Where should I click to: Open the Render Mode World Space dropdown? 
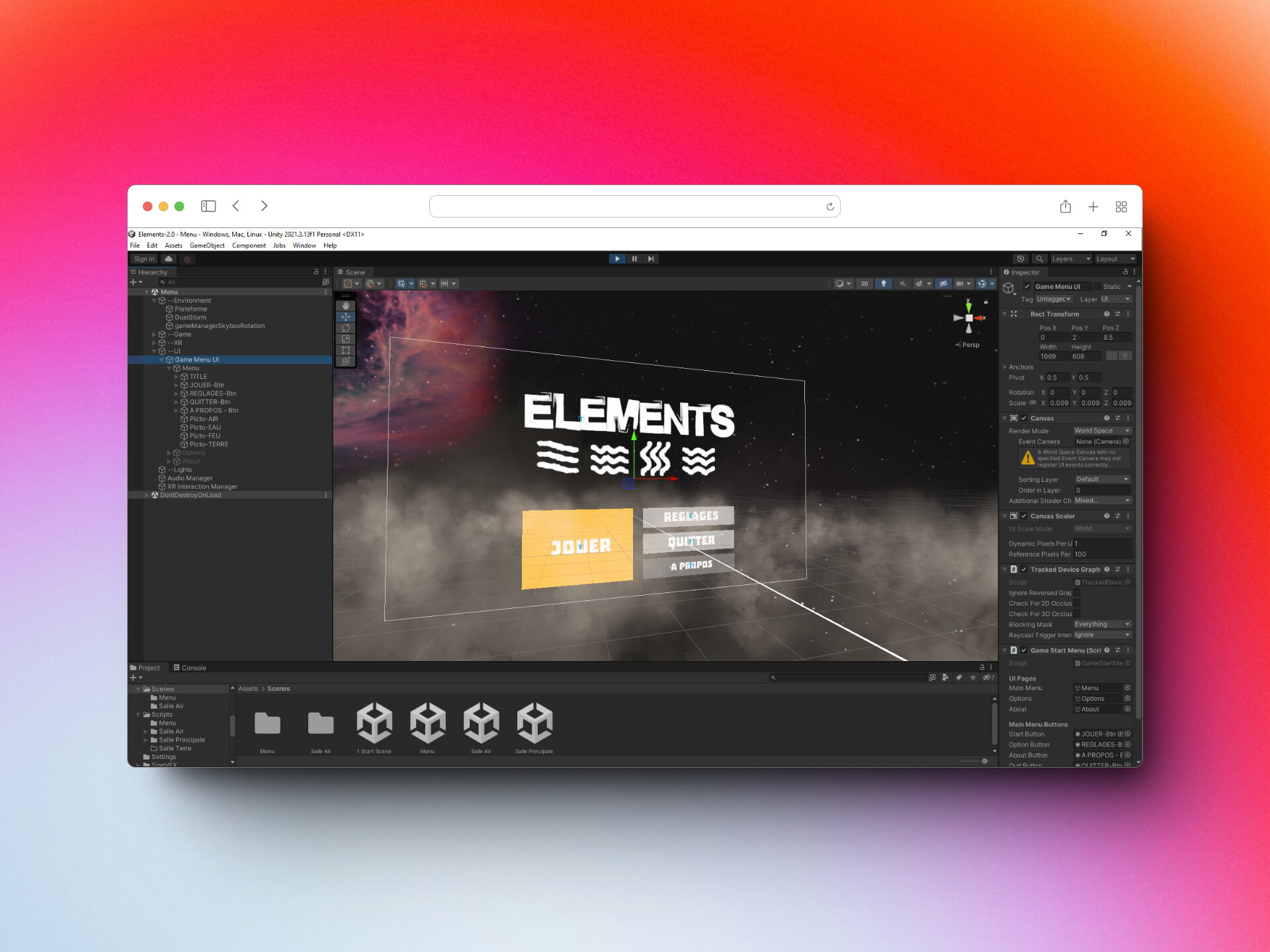coord(1101,430)
